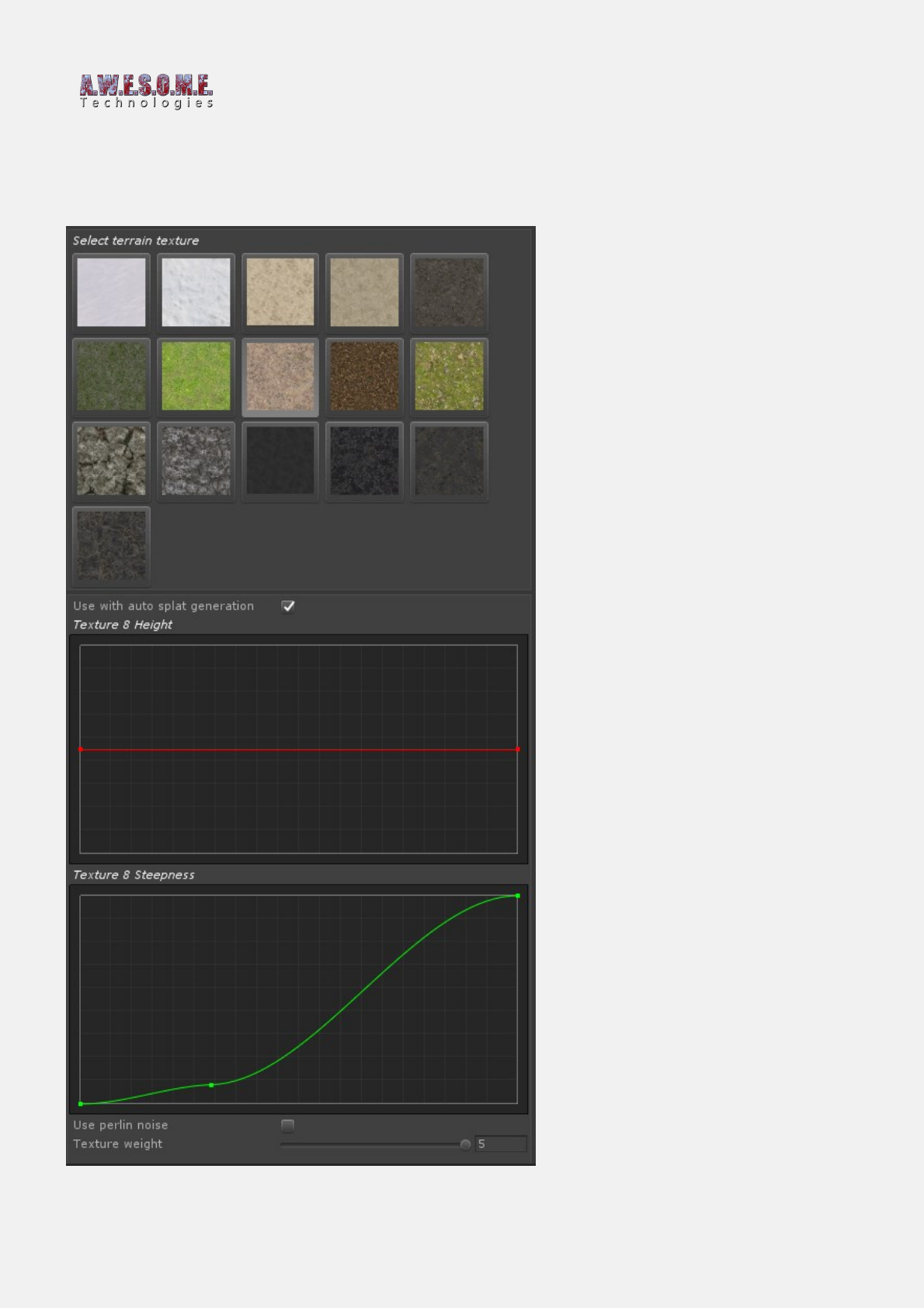Click the highlighted pinkish gravel texture
The image size is (924, 1308).
click(x=280, y=377)
